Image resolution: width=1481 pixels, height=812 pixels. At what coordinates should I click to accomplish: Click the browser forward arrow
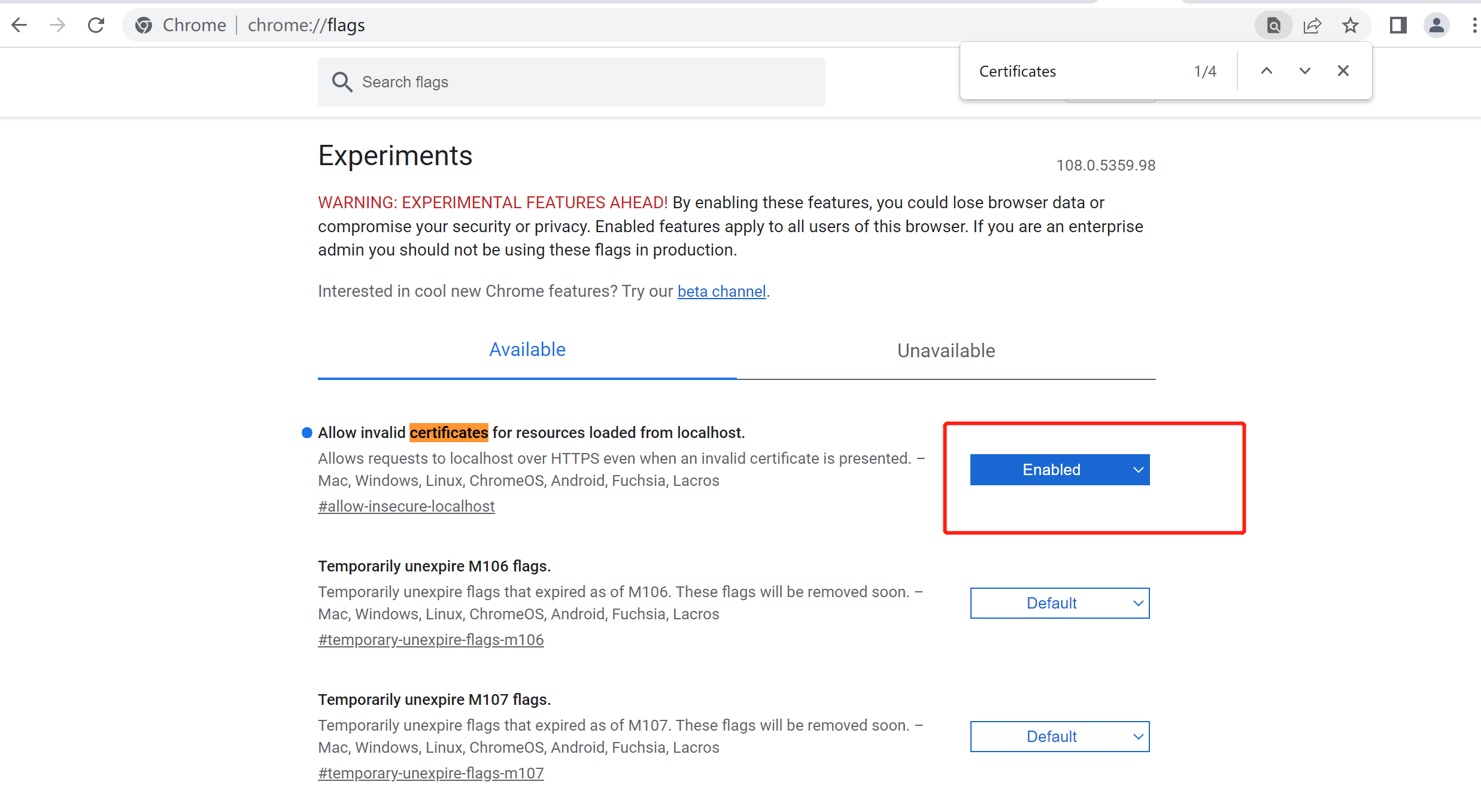(57, 25)
